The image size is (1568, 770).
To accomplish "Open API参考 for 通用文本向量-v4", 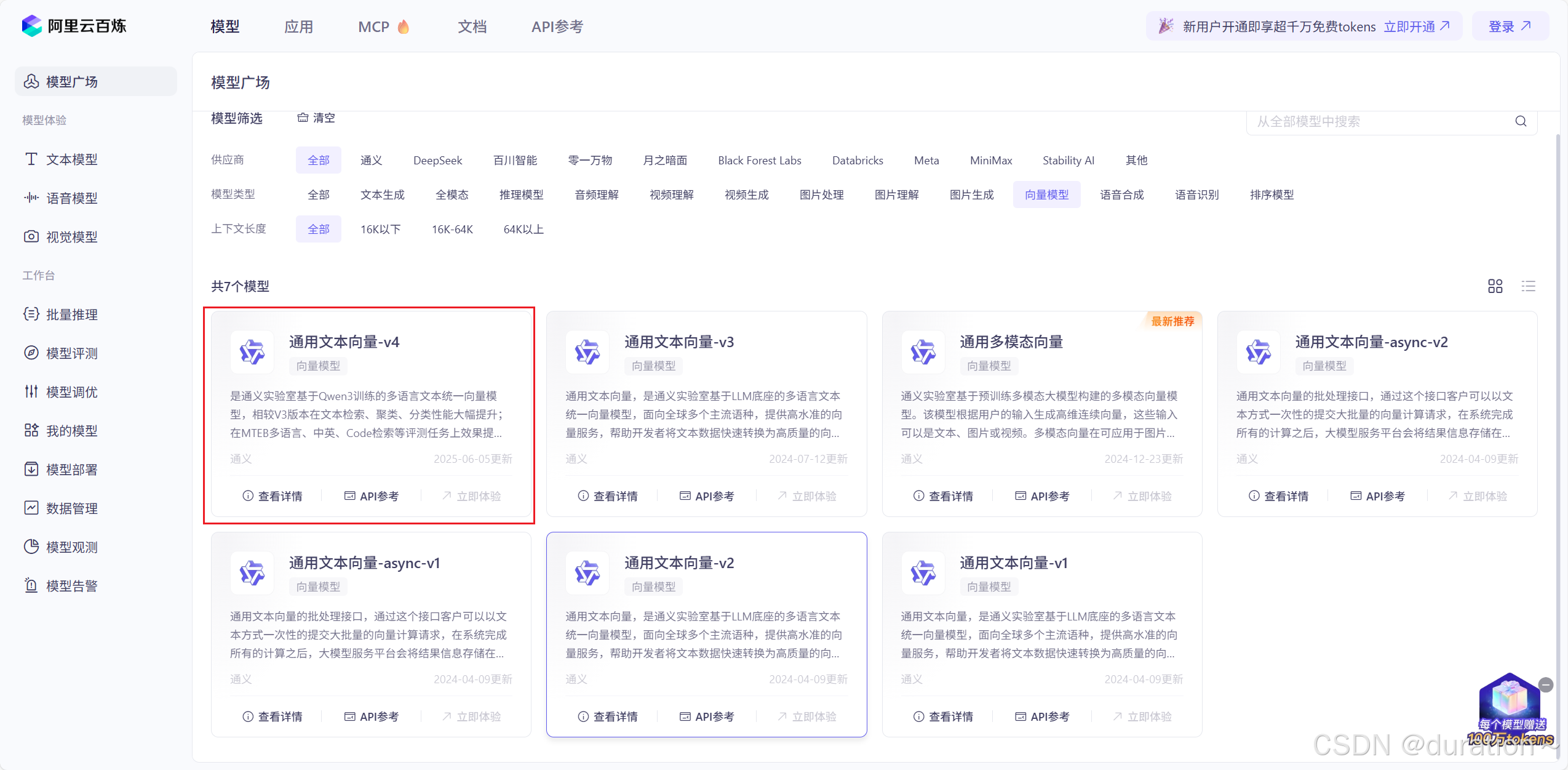I will 372,495.
